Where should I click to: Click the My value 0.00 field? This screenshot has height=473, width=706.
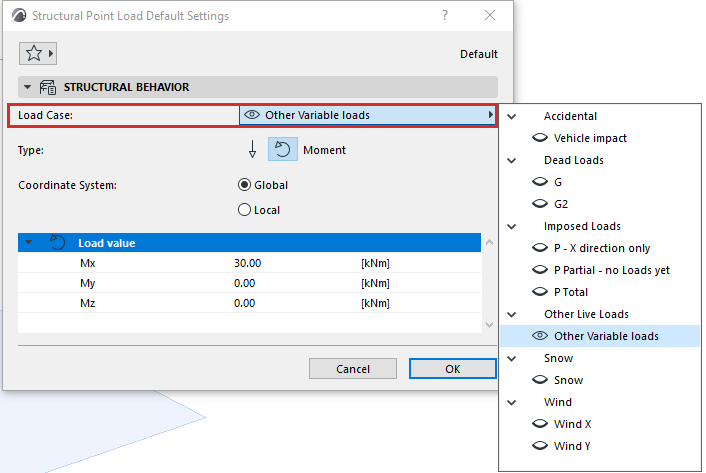click(x=244, y=283)
